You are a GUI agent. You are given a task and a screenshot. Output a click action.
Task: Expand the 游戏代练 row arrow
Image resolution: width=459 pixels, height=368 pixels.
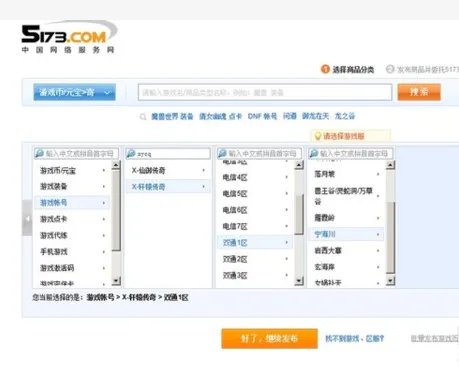point(104,236)
